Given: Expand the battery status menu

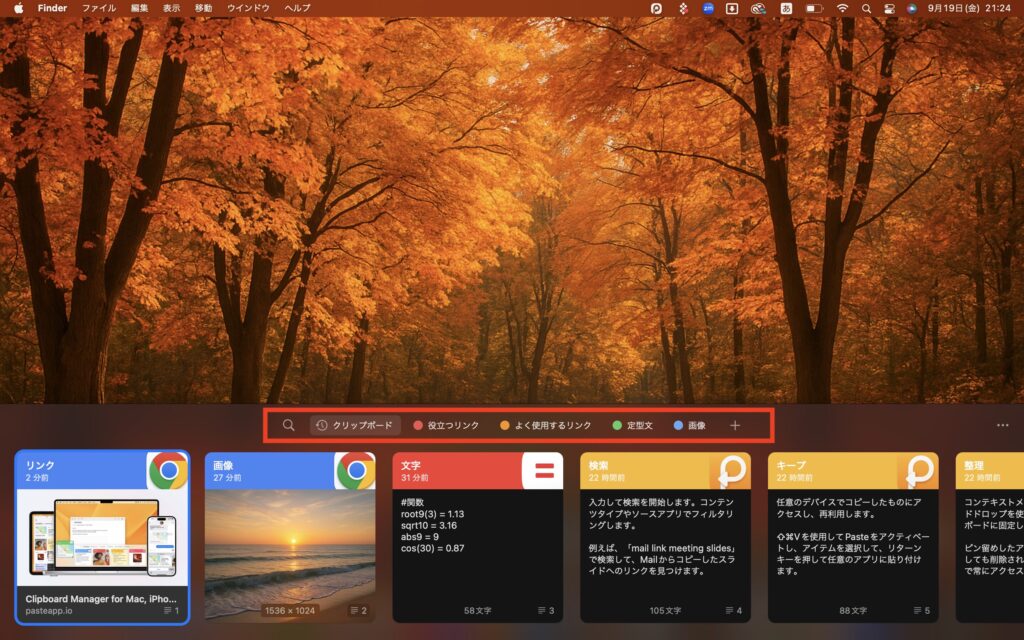Looking at the screenshot, I should click(x=814, y=8).
